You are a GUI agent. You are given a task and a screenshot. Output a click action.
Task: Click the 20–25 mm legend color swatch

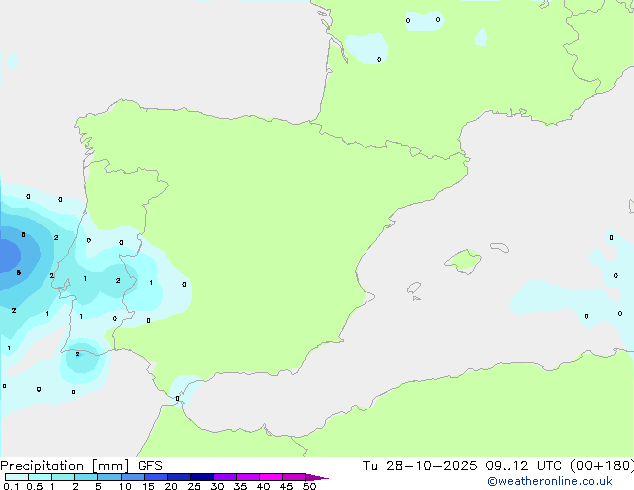pyautogui.click(x=179, y=477)
